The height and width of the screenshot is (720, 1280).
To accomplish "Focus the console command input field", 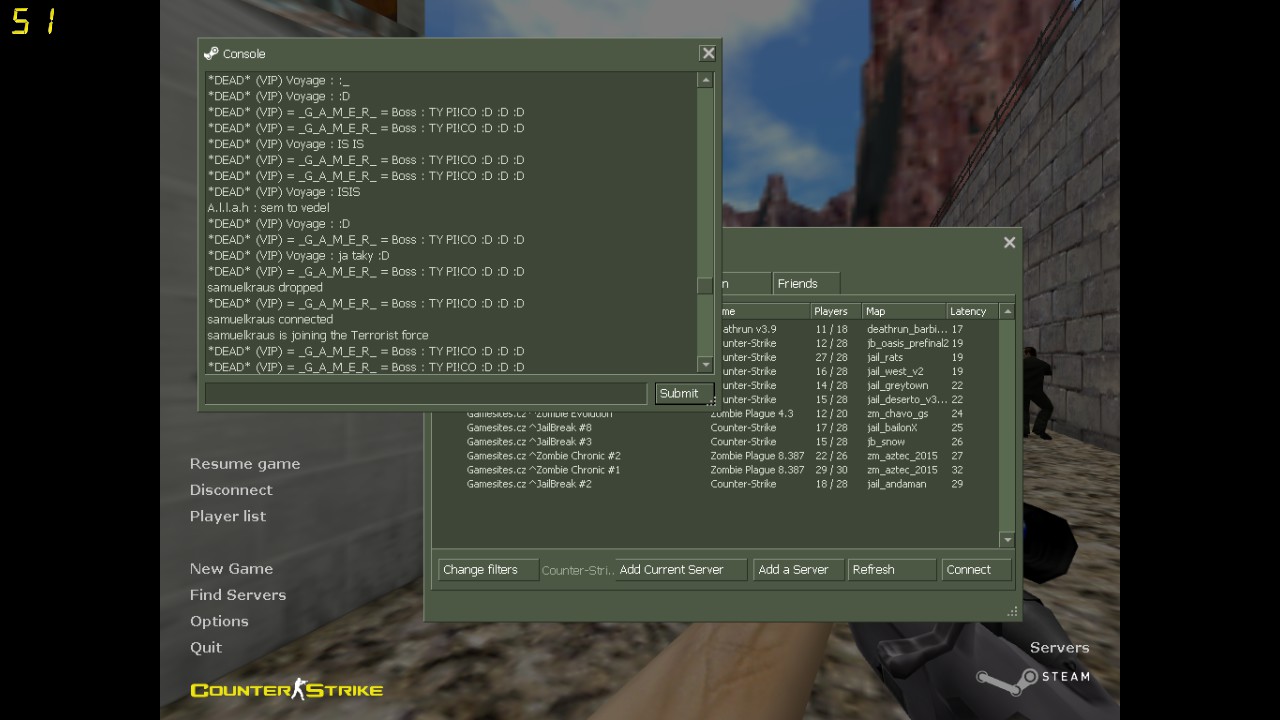I will [x=426, y=393].
